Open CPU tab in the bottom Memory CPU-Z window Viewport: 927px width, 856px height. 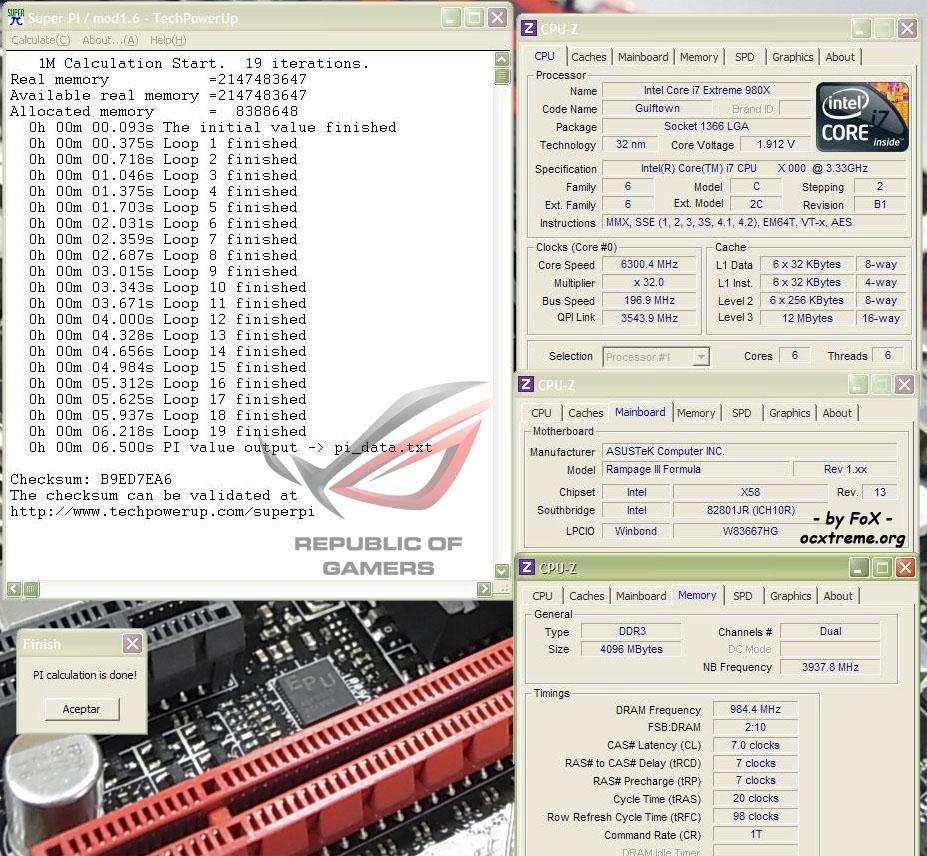coord(542,596)
